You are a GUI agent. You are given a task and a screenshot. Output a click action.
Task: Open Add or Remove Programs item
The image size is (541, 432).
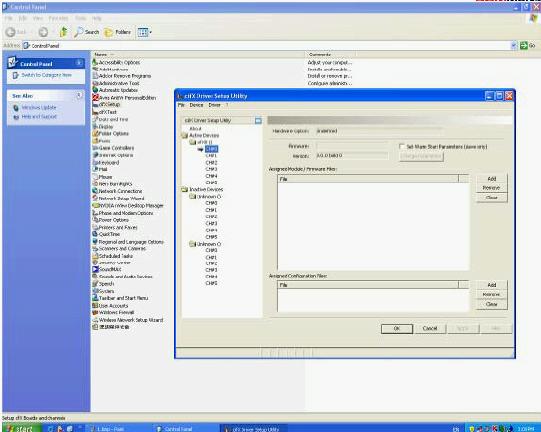121,76
